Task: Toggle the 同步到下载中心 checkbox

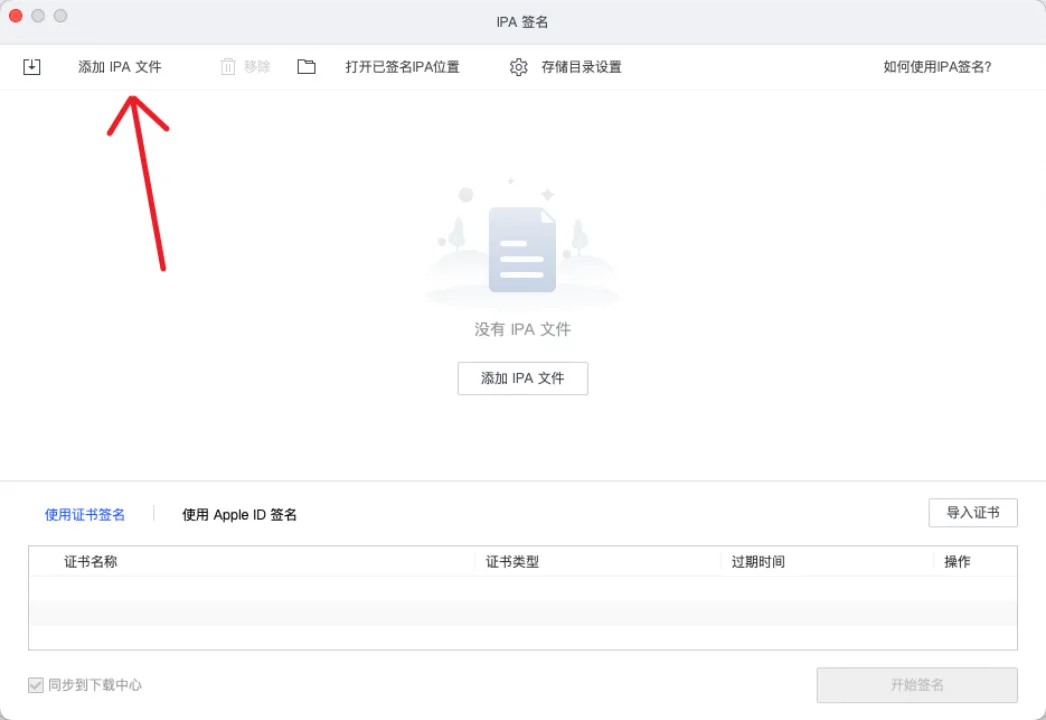Action: [x=36, y=685]
